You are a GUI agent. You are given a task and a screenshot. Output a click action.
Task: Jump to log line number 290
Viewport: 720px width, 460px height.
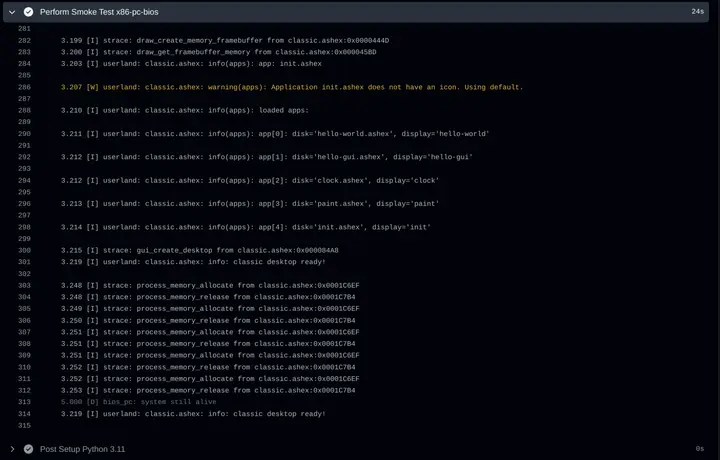coord(24,133)
